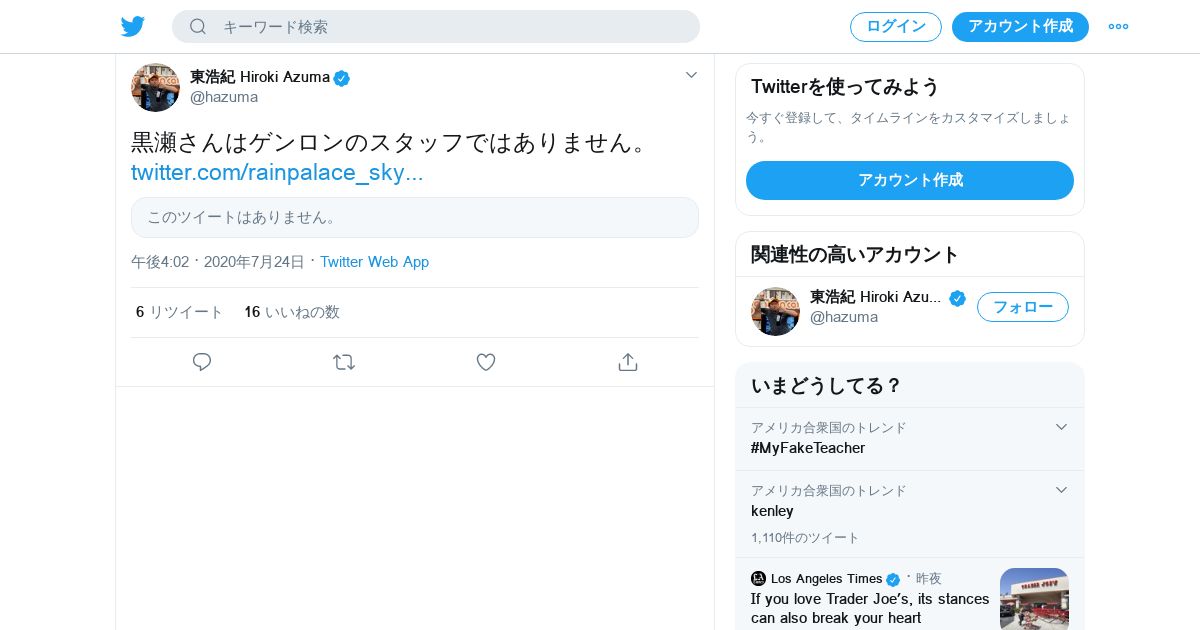Click the Twitter bird logo
The height and width of the screenshot is (630, 1200).
133,27
